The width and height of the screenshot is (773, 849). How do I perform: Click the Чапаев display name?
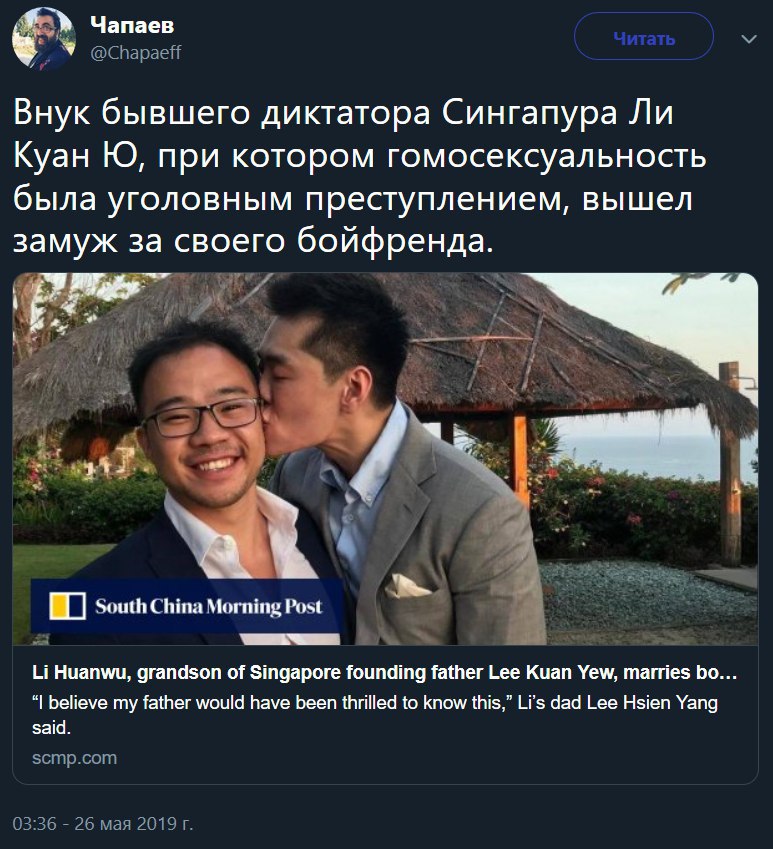coord(132,24)
